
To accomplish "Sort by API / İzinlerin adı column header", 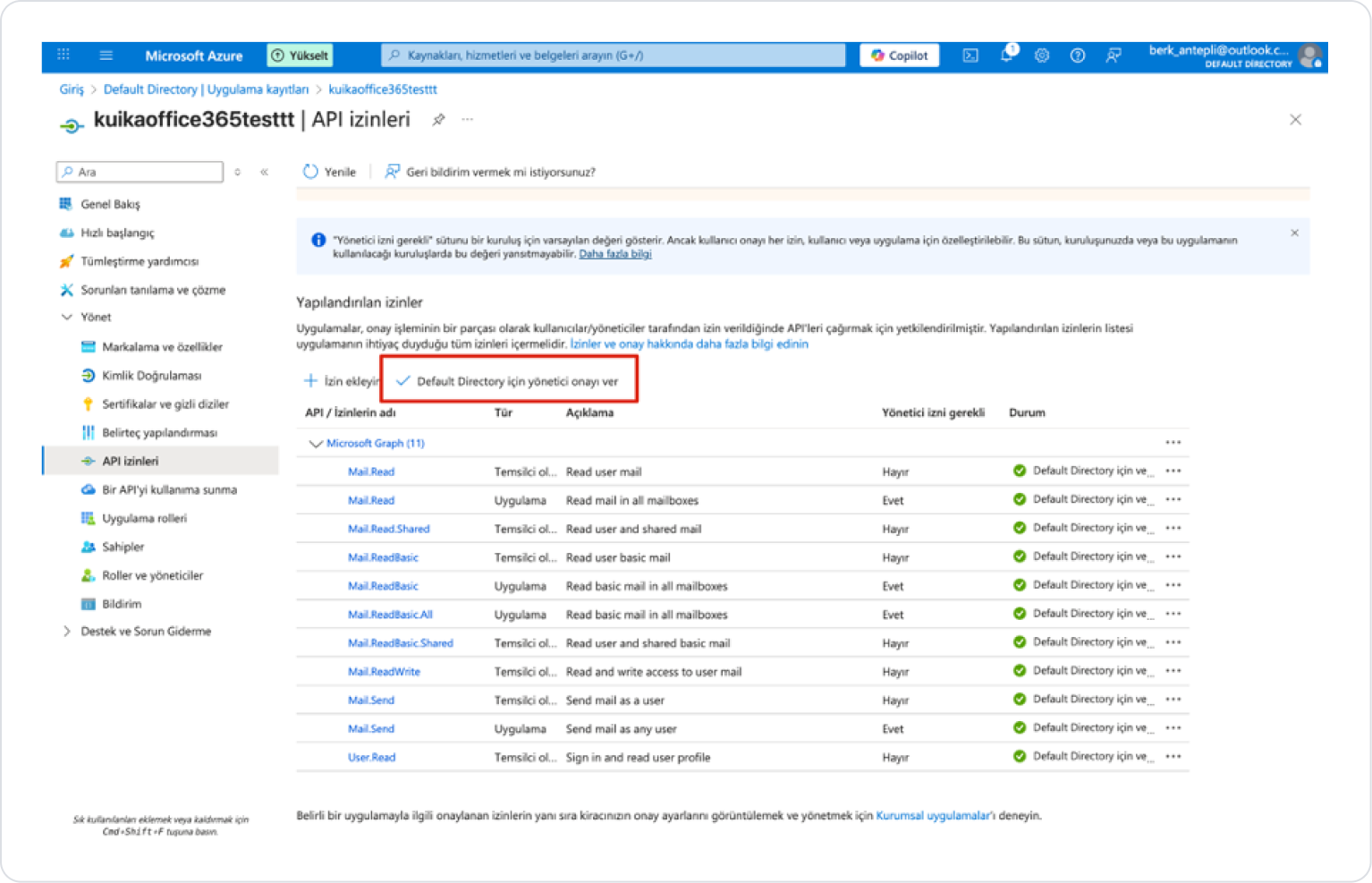I will (x=350, y=412).
